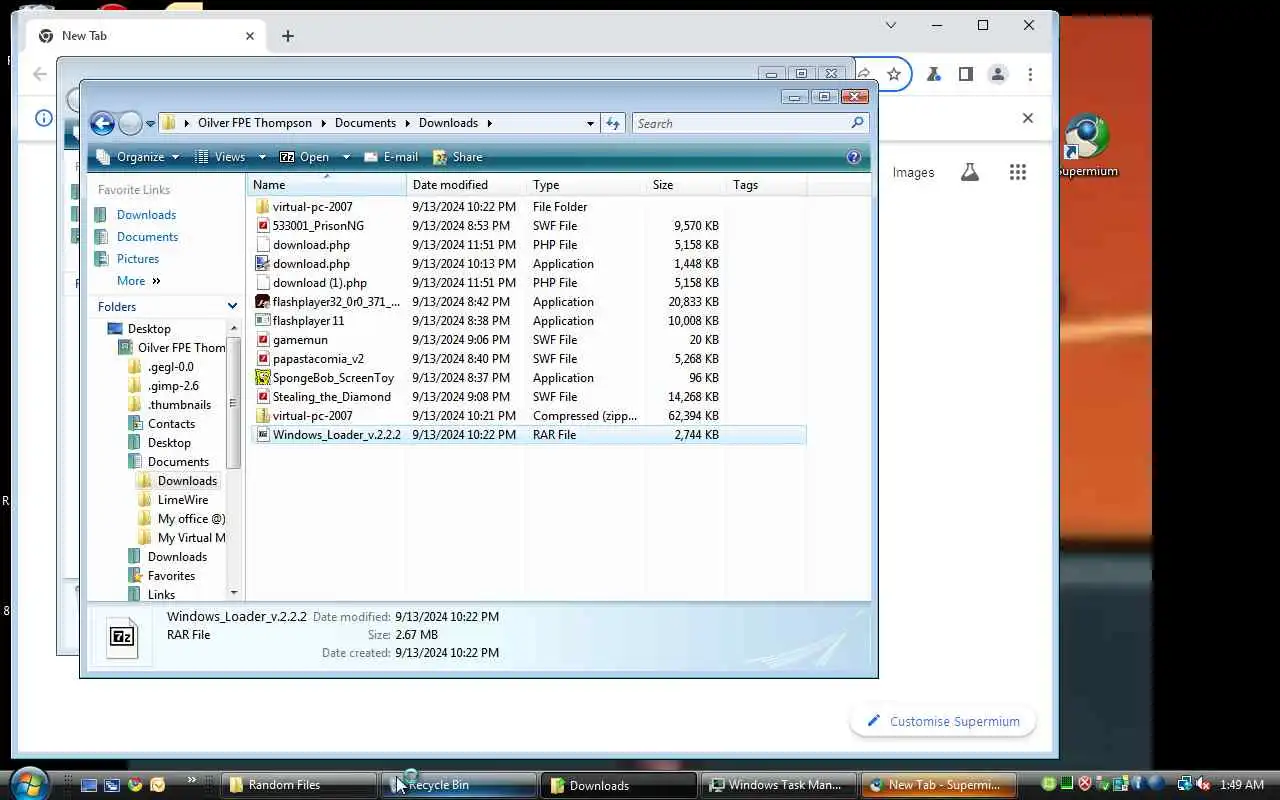Go back using Explorer's blue Back arrow
This screenshot has width=1280, height=800.
coord(102,123)
